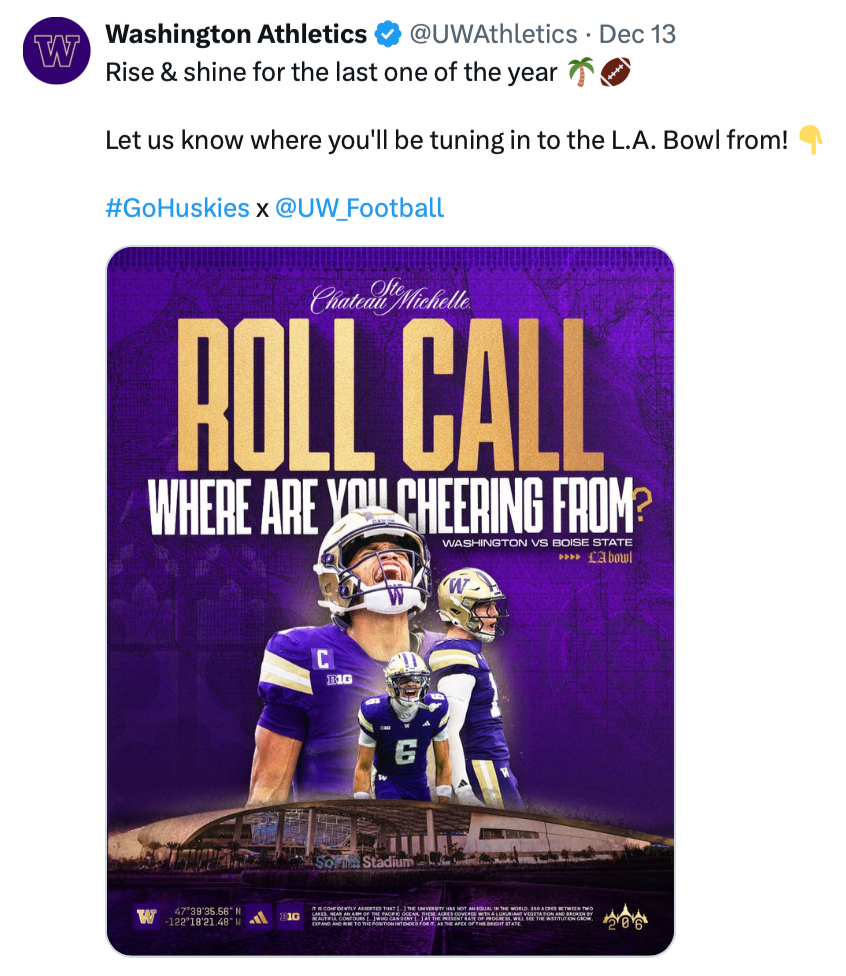The width and height of the screenshot is (846, 976).
Task: Open the #GoHuskies hashtag
Action: coord(177,208)
